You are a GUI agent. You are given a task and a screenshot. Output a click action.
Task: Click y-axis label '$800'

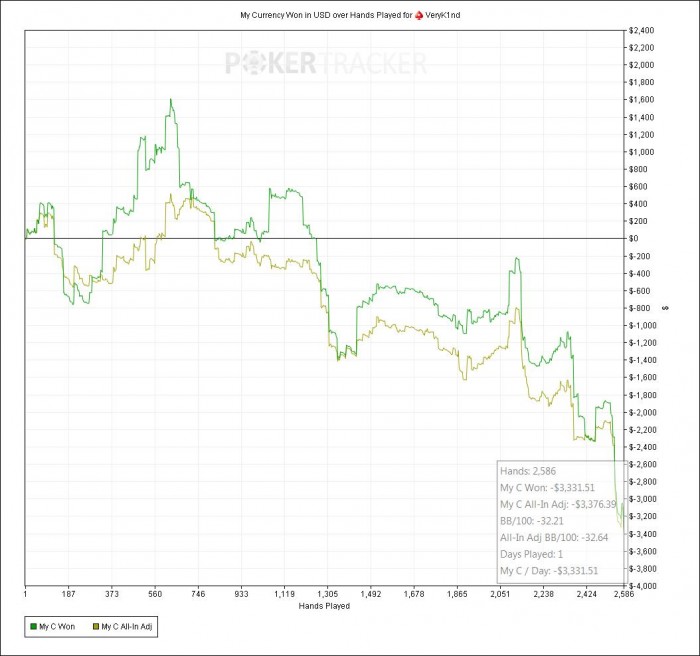[638, 169]
